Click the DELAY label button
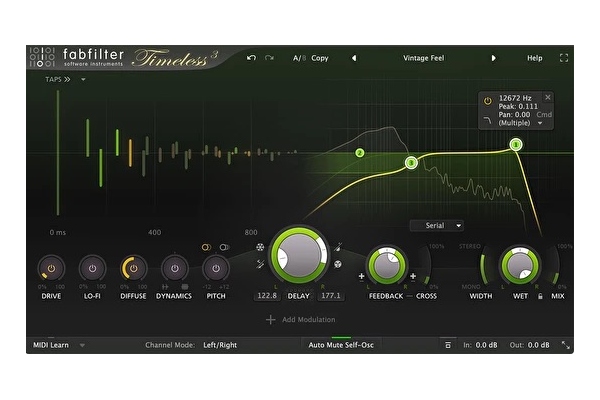This screenshot has width=600, height=400. coord(298,296)
